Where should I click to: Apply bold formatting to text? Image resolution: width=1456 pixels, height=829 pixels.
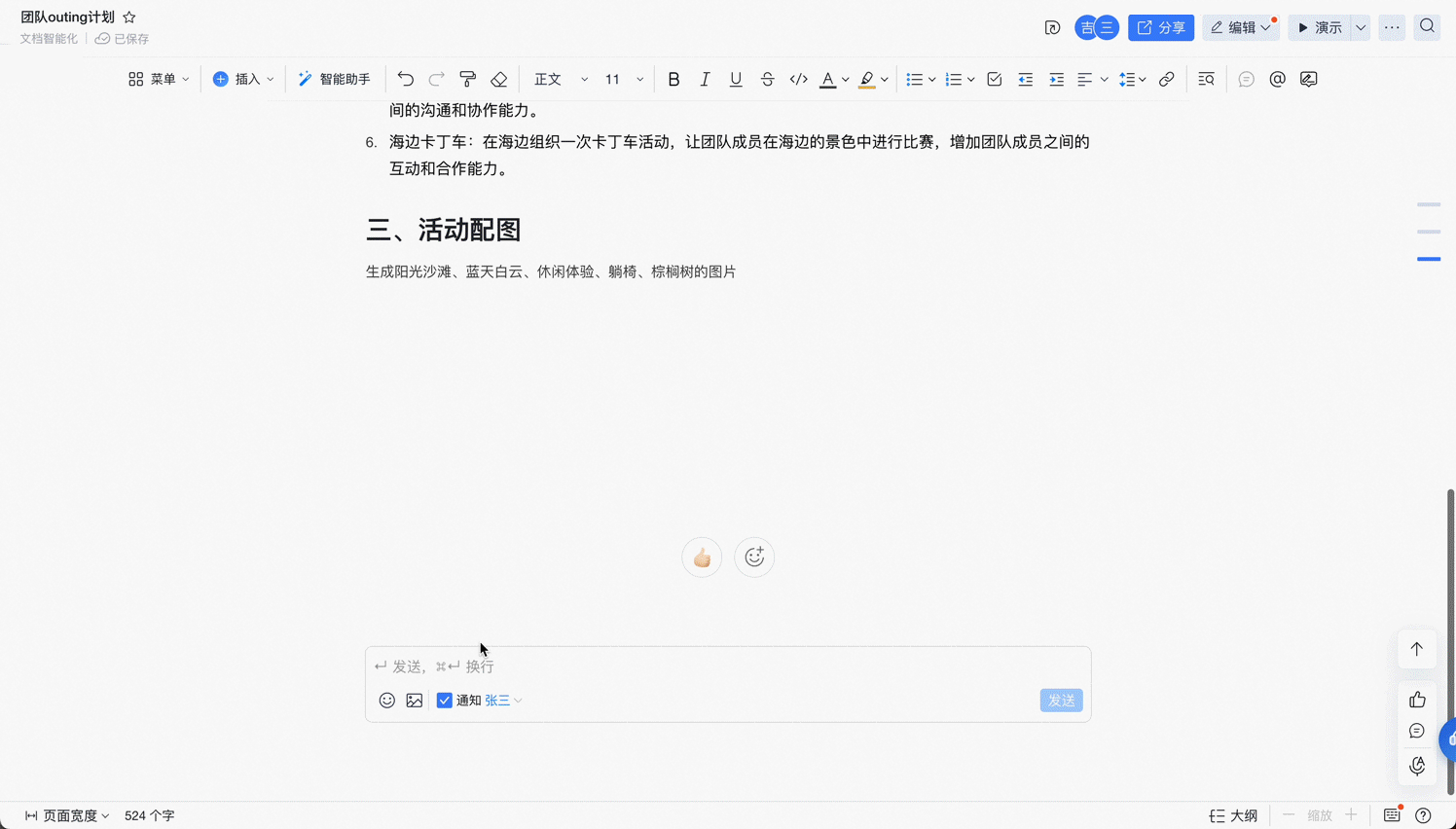673,79
